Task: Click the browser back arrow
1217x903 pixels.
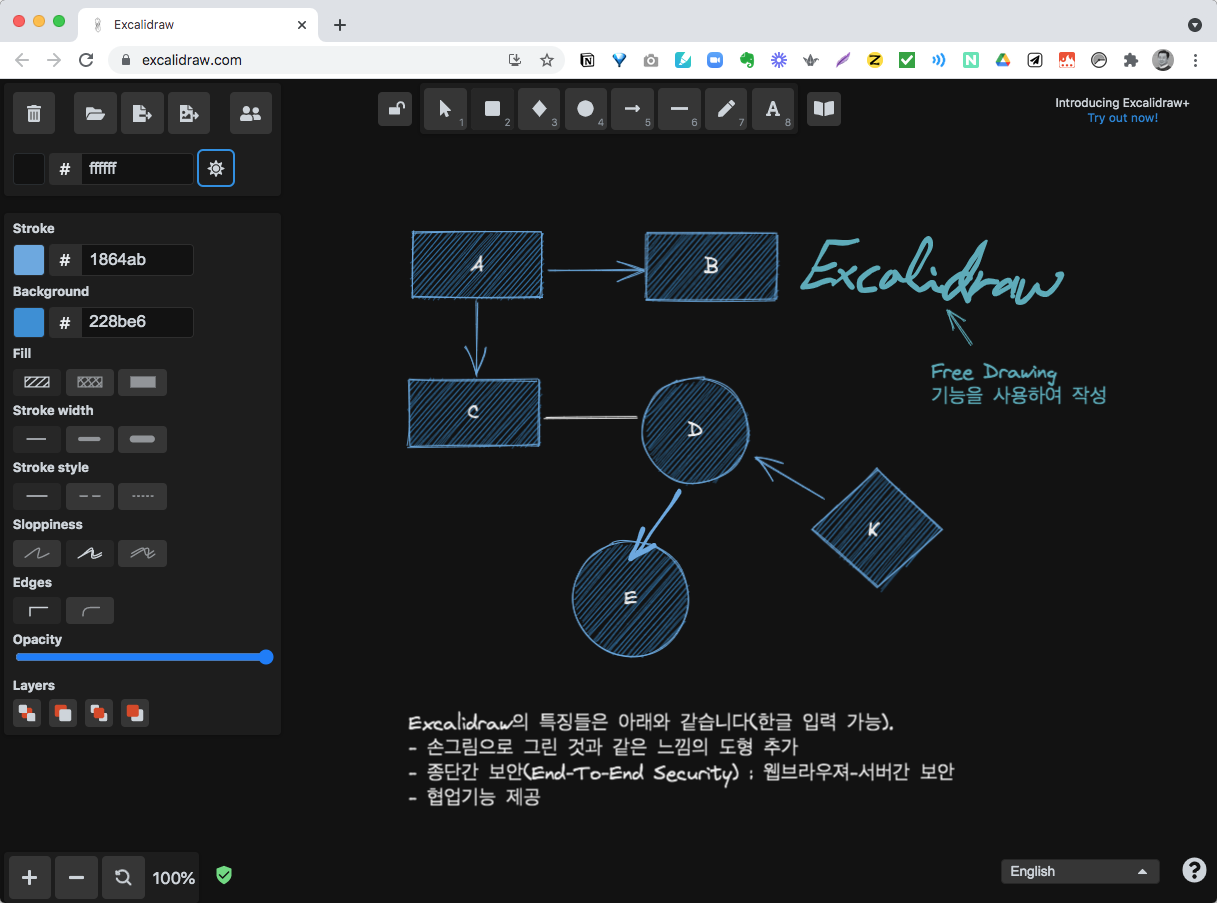Action: [x=22, y=60]
